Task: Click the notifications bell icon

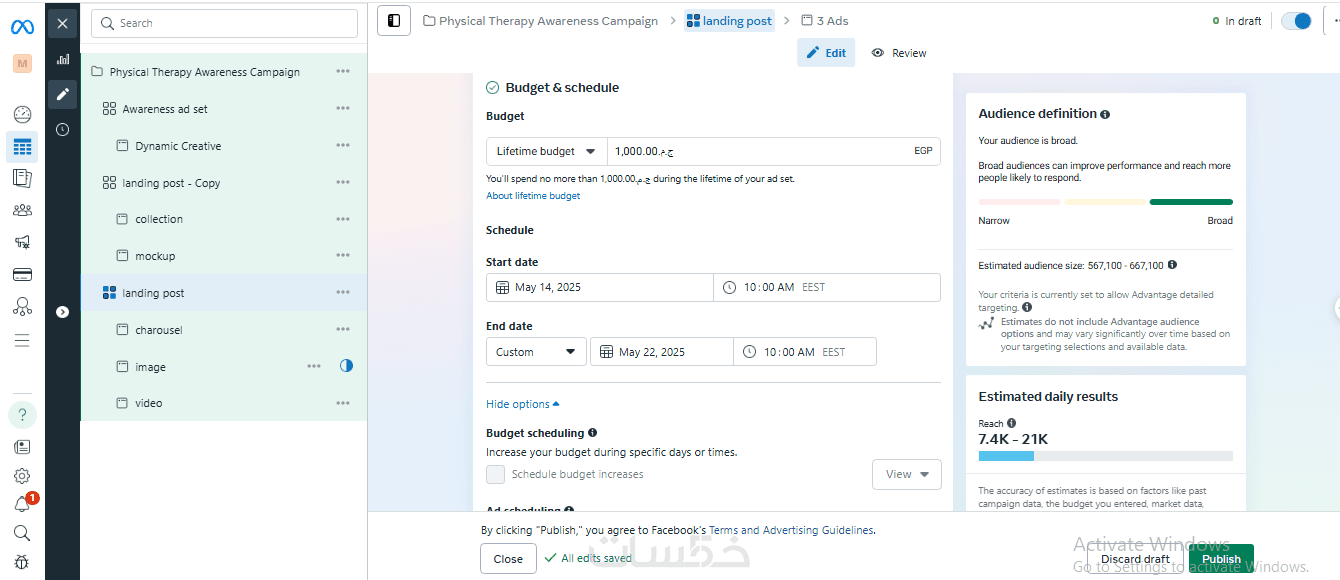Action: [x=22, y=505]
